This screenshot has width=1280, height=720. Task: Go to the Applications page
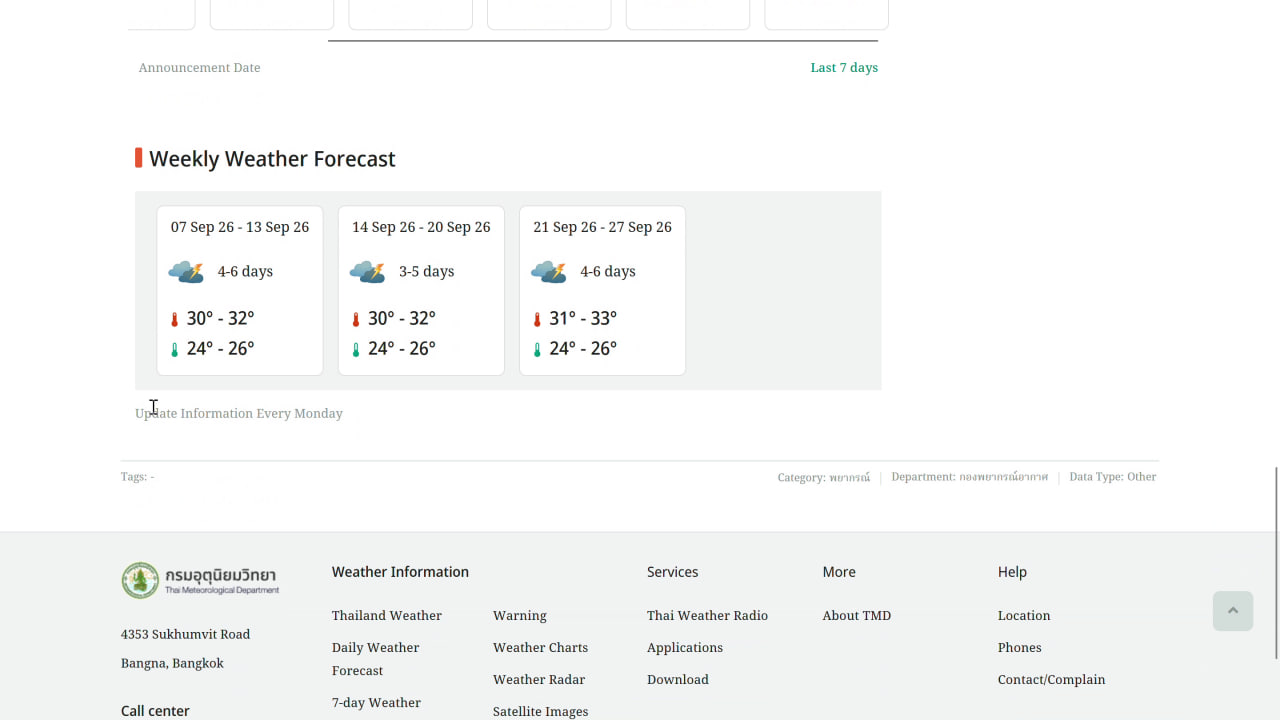(x=685, y=648)
